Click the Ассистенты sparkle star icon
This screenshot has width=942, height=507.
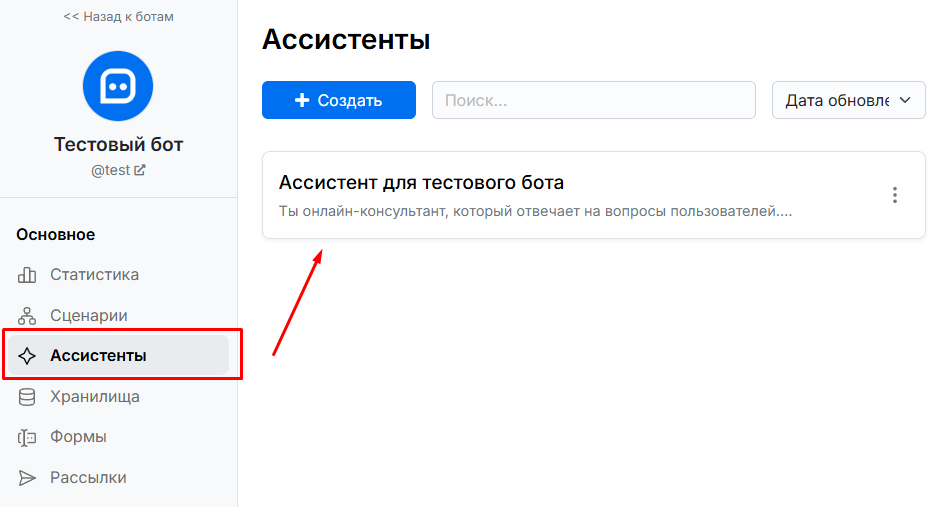pyautogui.click(x=26, y=356)
